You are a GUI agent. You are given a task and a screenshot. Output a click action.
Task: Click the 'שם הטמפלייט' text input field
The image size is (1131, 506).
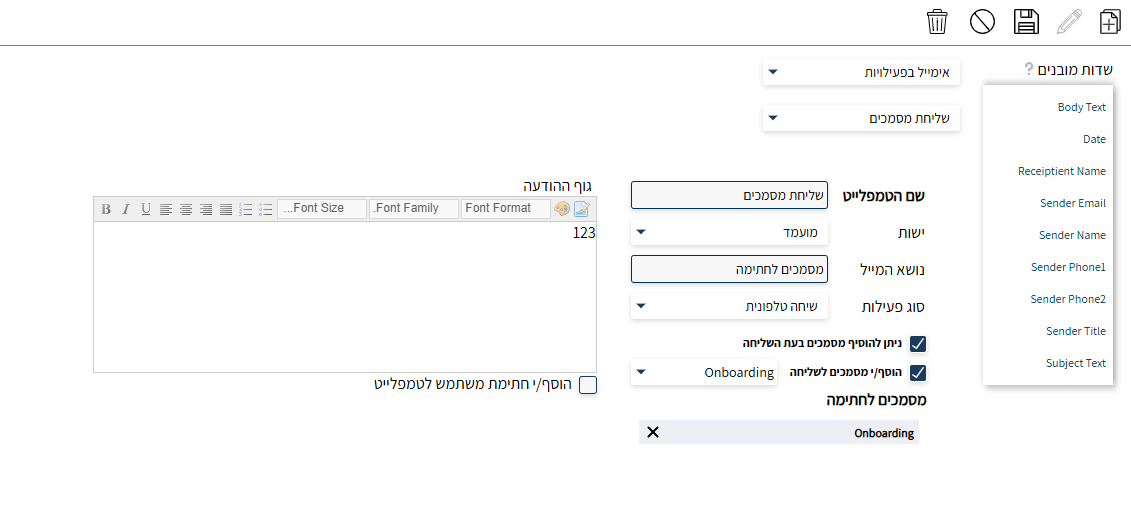tap(729, 195)
